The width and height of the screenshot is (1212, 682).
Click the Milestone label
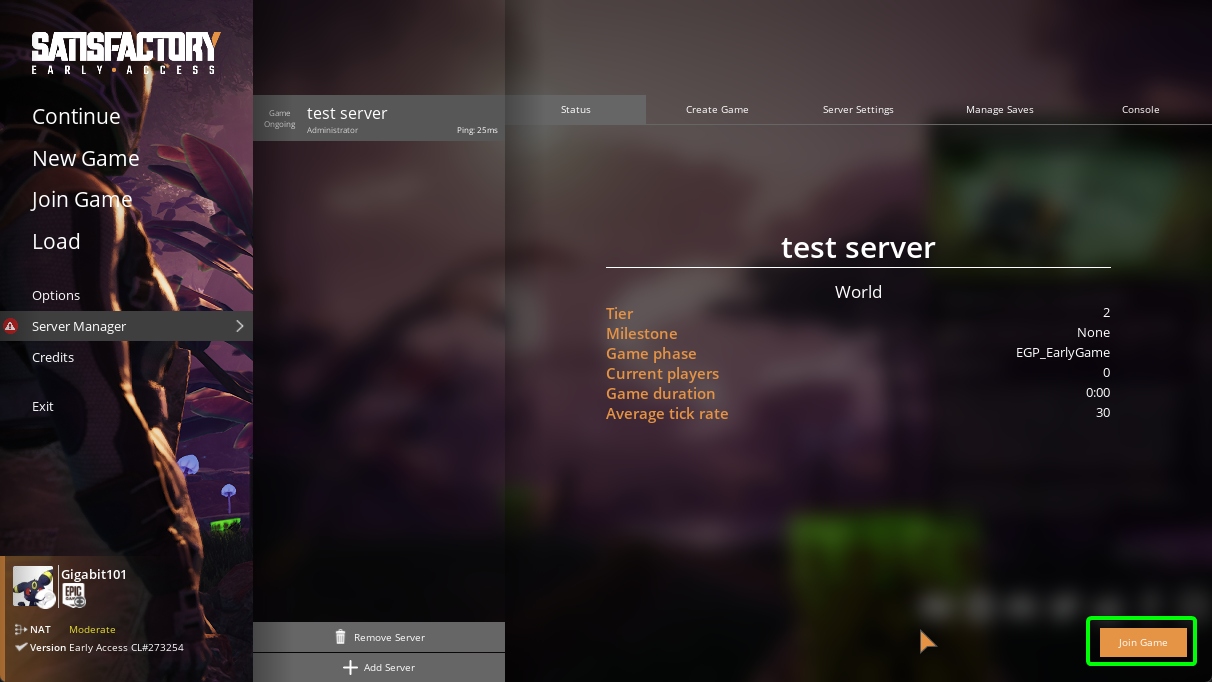click(x=642, y=333)
